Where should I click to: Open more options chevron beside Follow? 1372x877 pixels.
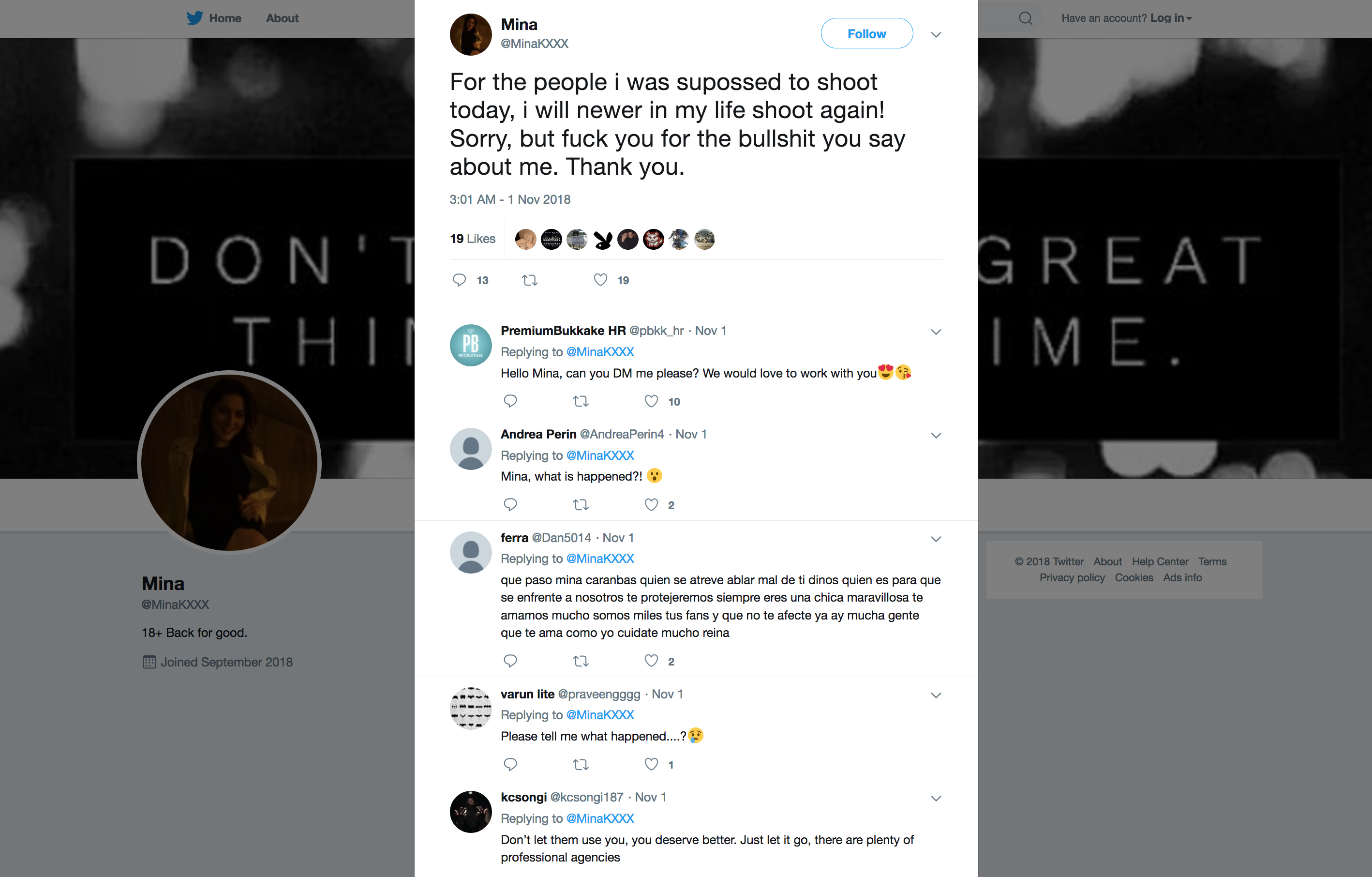(x=936, y=35)
